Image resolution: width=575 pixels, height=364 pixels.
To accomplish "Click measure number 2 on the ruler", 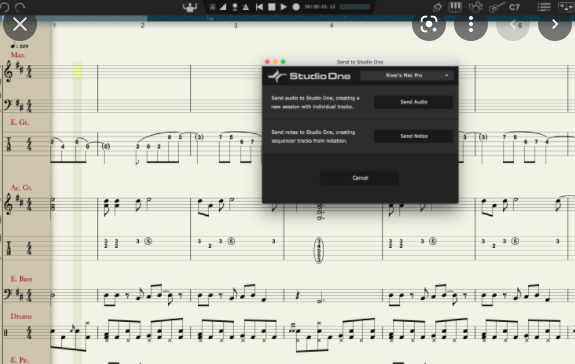I will [x=142, y=25].
